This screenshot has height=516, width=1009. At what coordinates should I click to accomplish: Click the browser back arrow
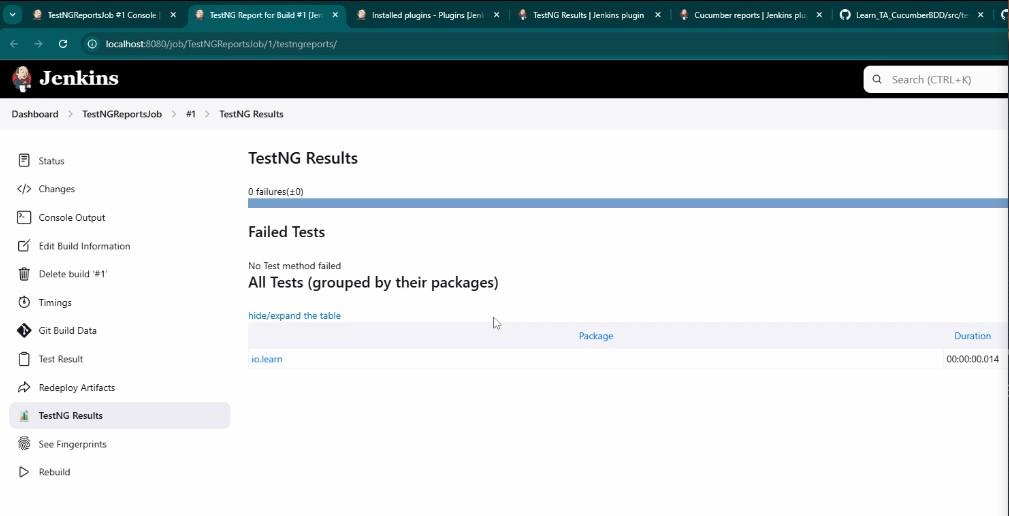[x=14, y=44]
